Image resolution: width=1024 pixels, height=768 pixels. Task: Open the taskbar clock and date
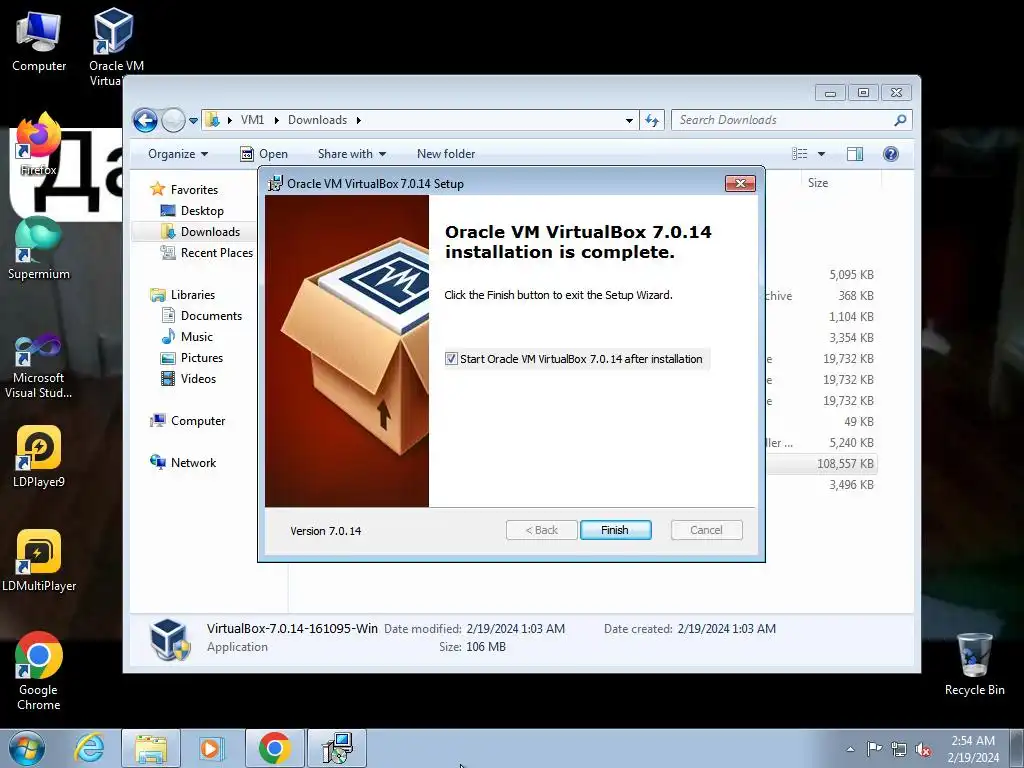[973, 749]
